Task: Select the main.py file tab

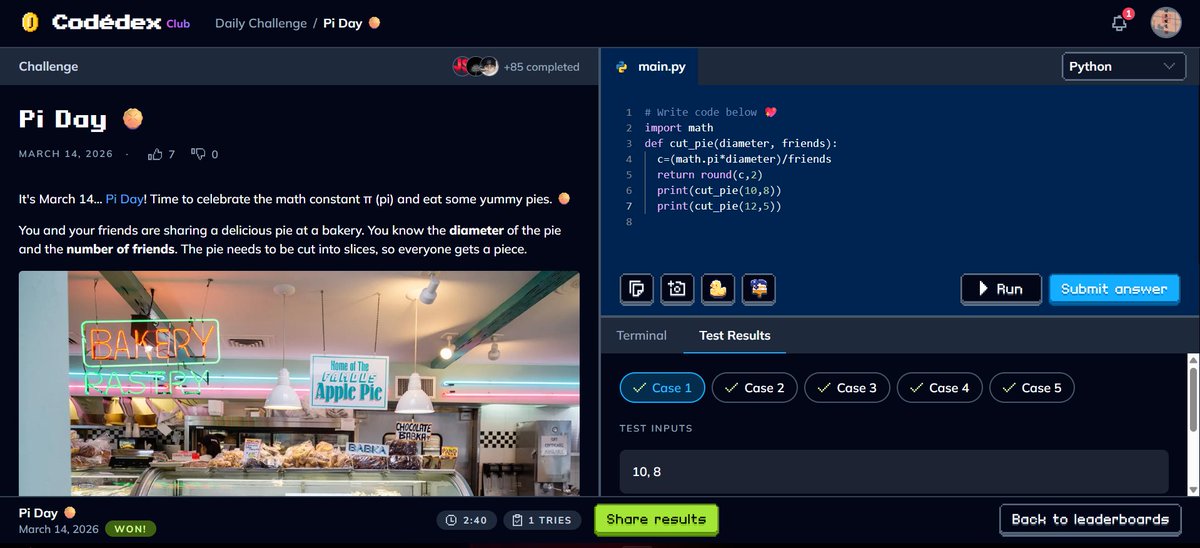Action: [650, 67]
